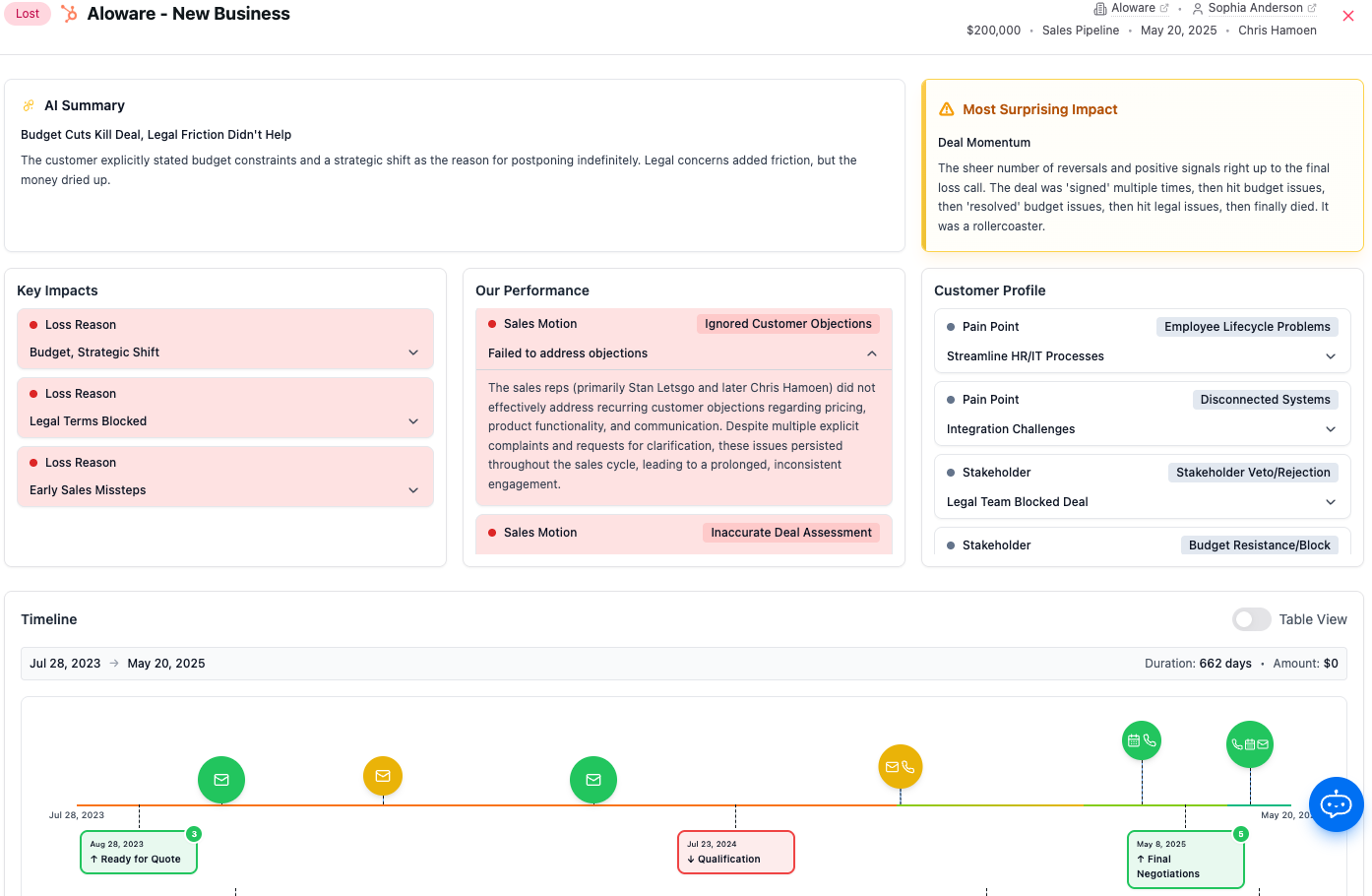
Task: Select the Jul 23, 2024 Qualification stage marker
Action: 735,852
